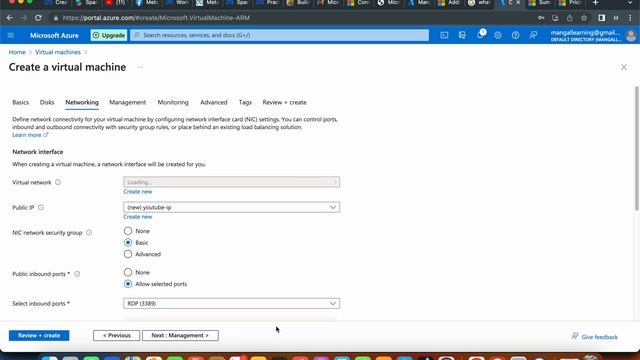Screen dimensions: 640x360
Task: Open the Help question mark icon
Action: (x=516, y=36)
